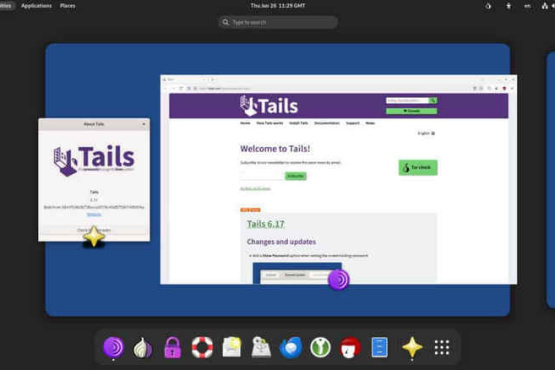Click the 'Type to search' field
The width and height of the screenshot is (555, 370).
278,22
